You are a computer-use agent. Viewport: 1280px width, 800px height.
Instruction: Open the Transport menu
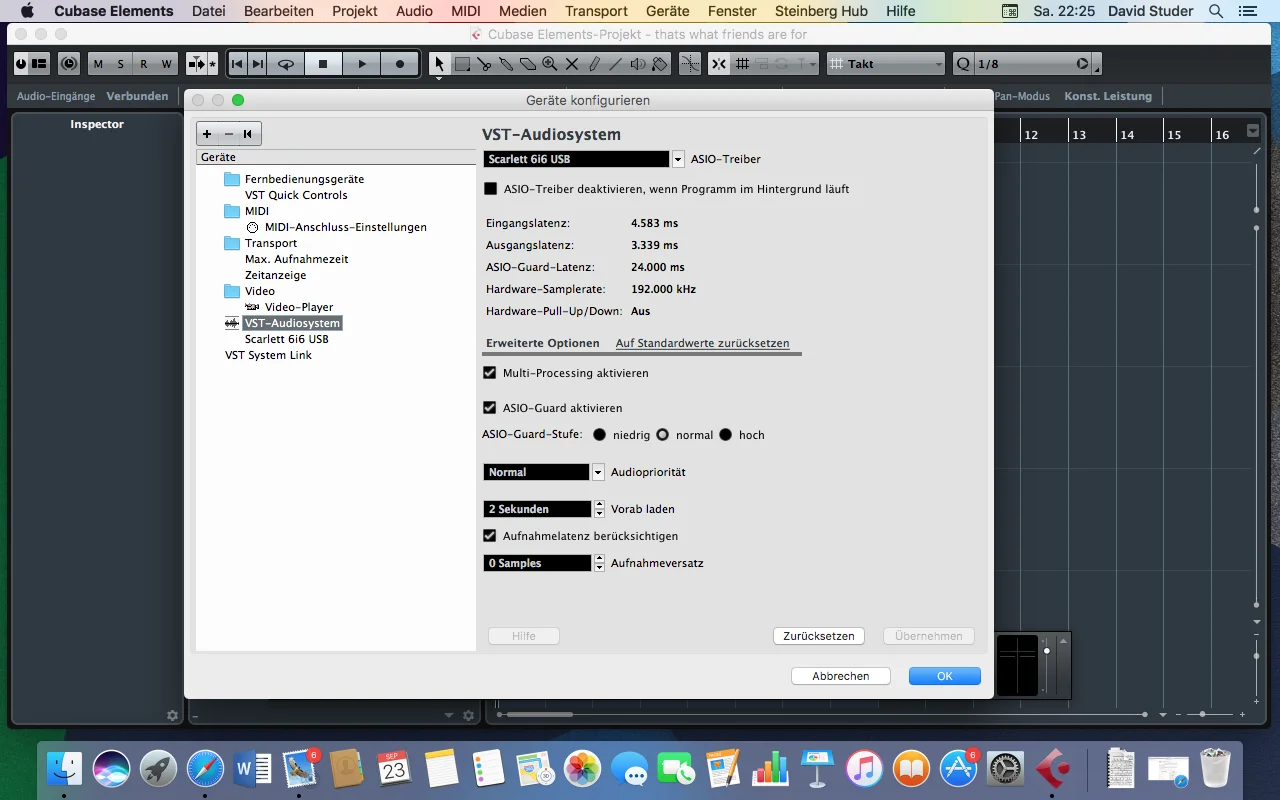(x=596, y=11)
